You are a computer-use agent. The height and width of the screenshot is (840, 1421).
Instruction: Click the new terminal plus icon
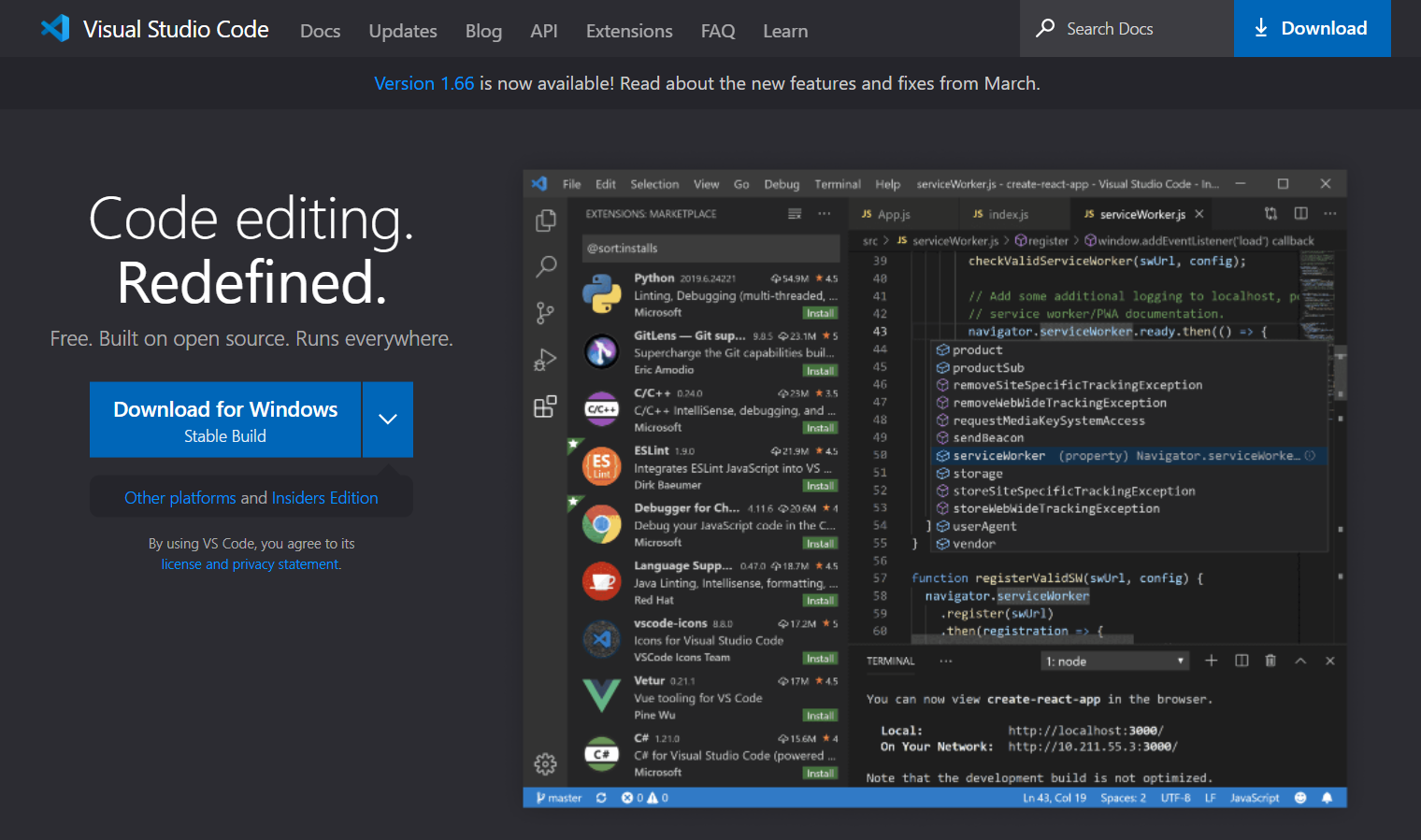tap(1212, 661)
